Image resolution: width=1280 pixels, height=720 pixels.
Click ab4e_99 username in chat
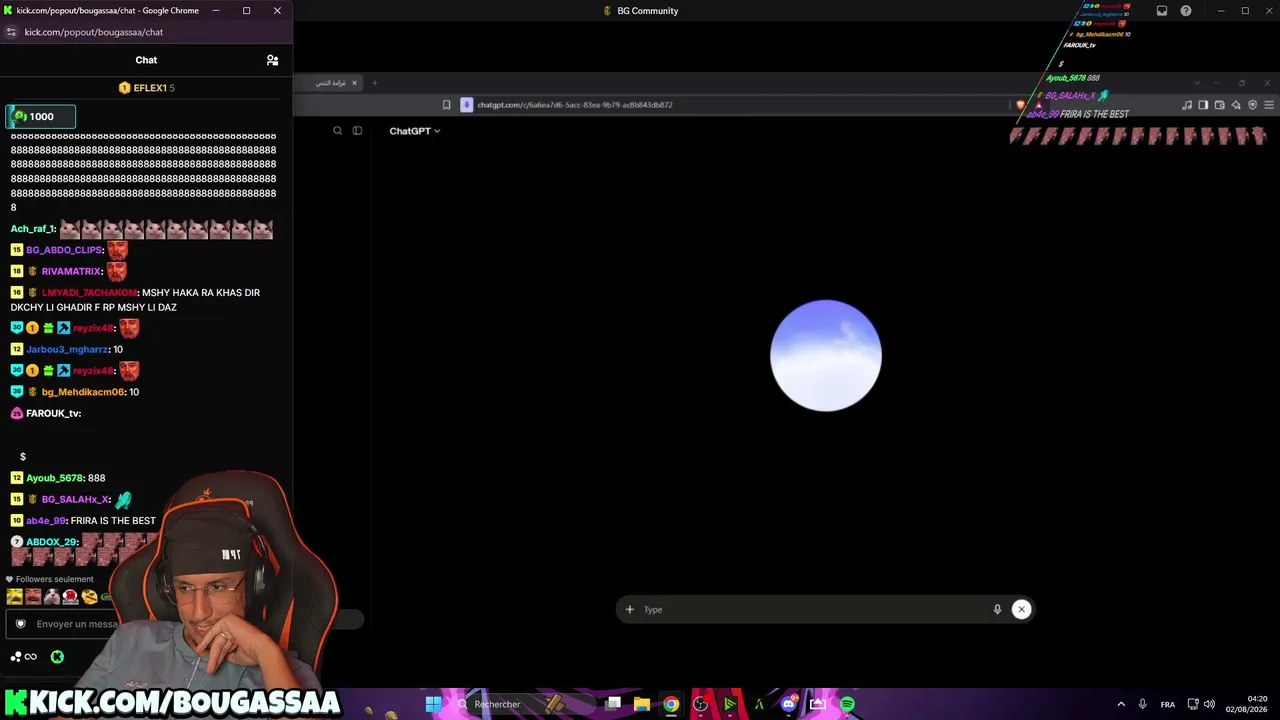[45, 521]
